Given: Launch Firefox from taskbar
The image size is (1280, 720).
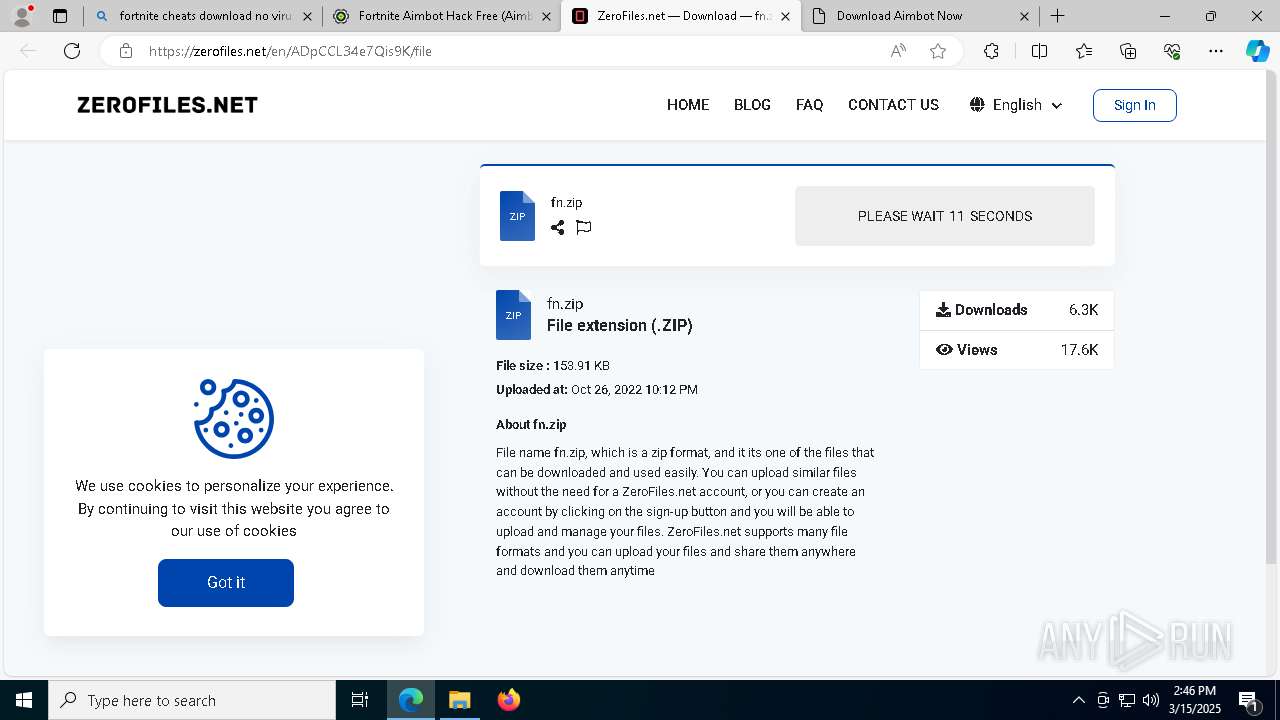Looking at the screenshot, I should tap(509, 700).
